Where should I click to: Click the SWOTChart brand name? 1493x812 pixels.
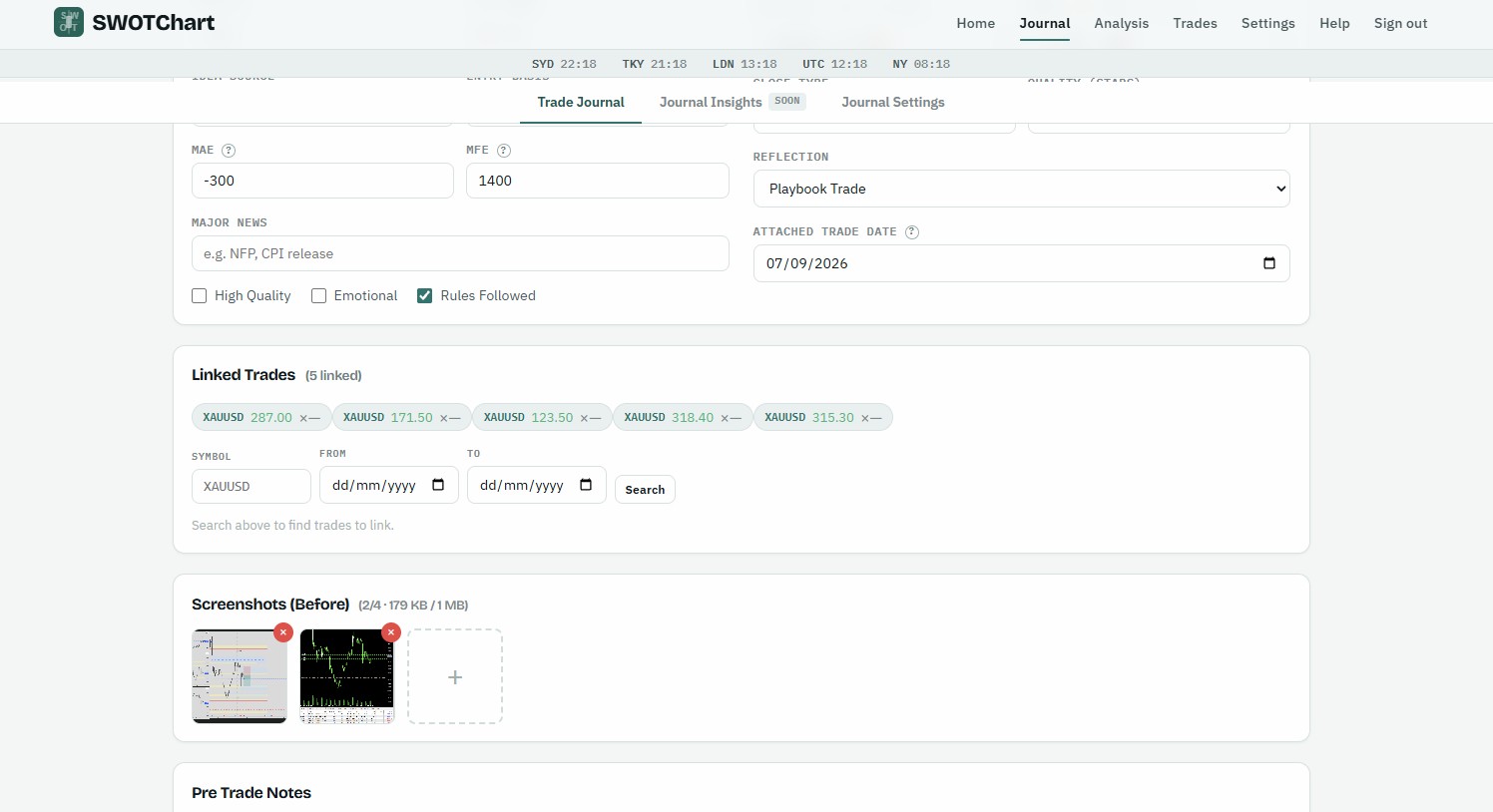154,22
